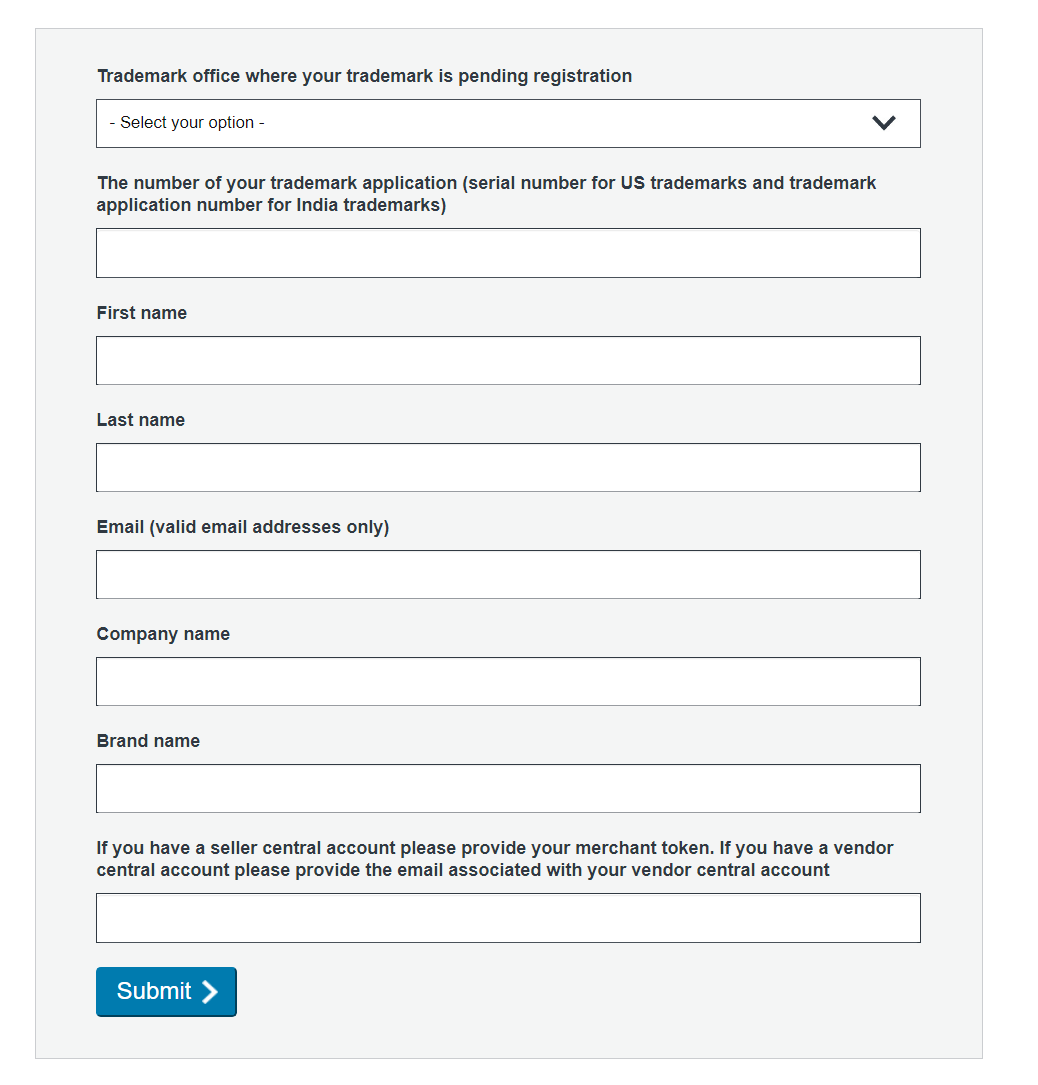This screenshot has width=1038, height=1085.
Task: Click the '- Select your option -' text
Action: [x=187, y=123]
